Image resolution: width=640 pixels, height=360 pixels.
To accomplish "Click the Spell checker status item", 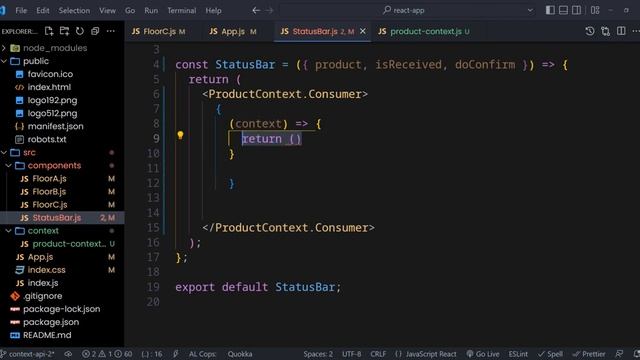I will coord(550,354).
